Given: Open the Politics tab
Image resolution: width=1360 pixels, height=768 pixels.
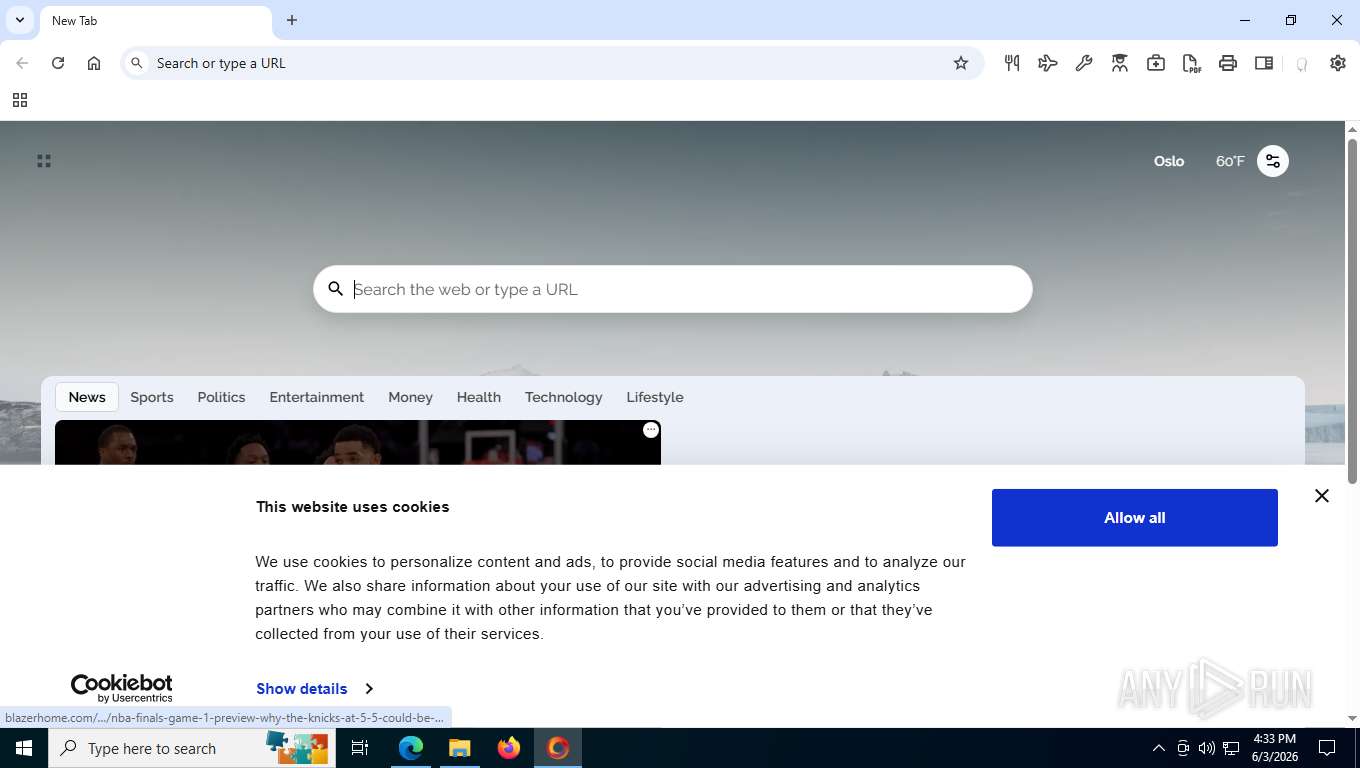Looking at the screenshot, I should click(x=221, y=397).
